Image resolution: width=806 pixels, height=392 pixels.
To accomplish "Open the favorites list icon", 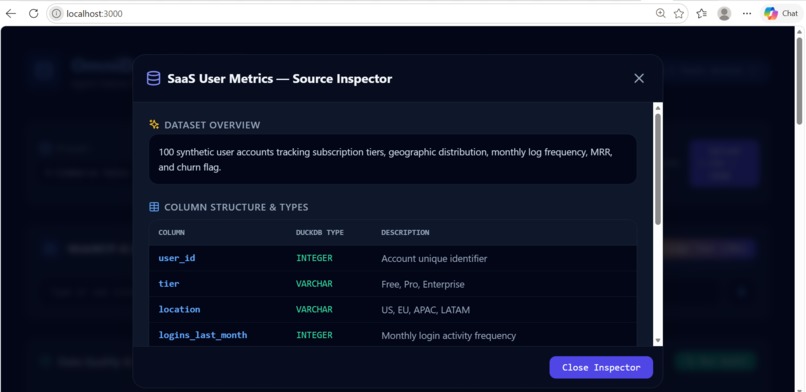I will [702, 14].
